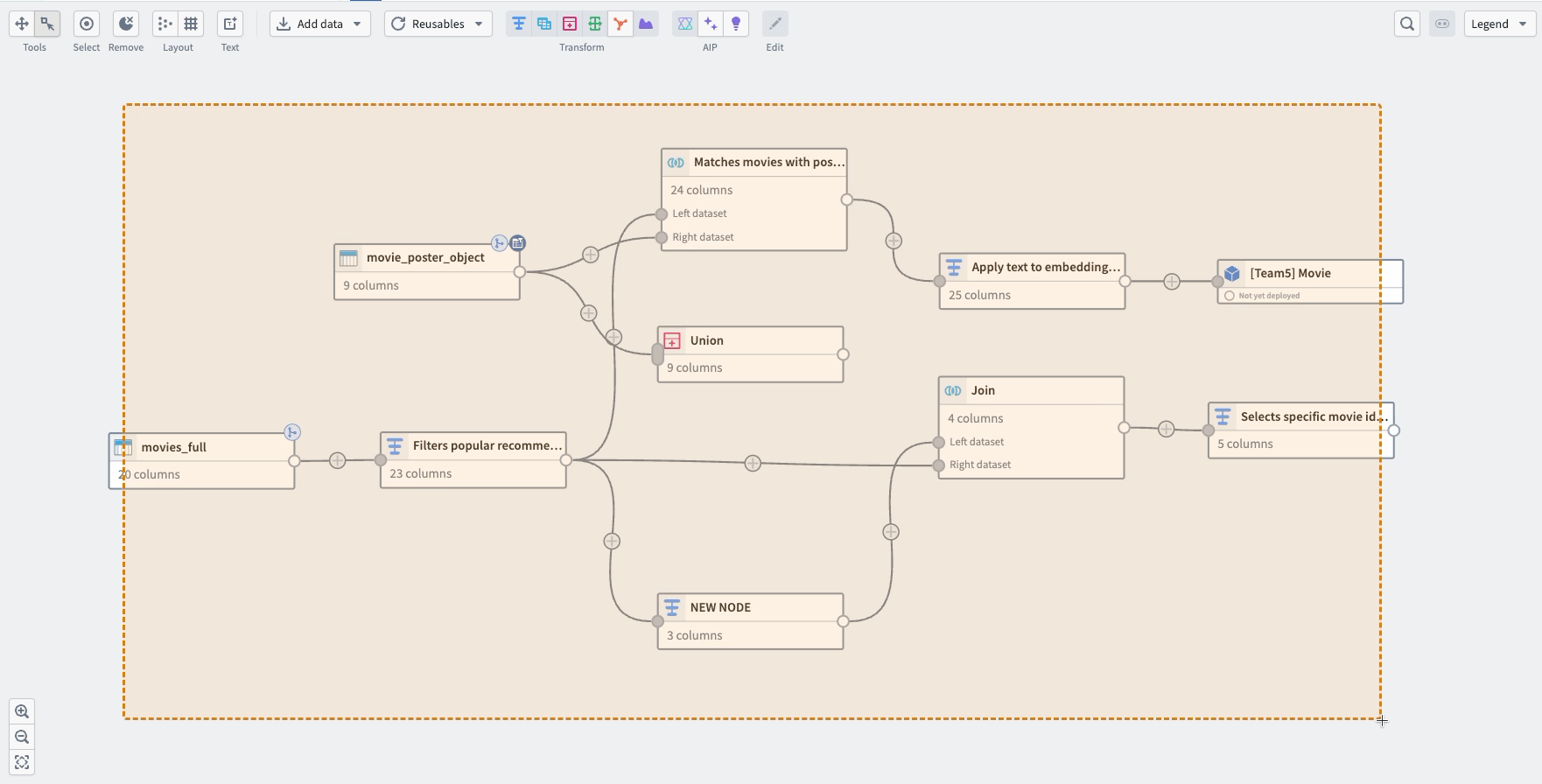This screenshot has width=1542, height=784.
Task: Click the dark dataset badge on movie_poster_object
Action: point(518,242)
